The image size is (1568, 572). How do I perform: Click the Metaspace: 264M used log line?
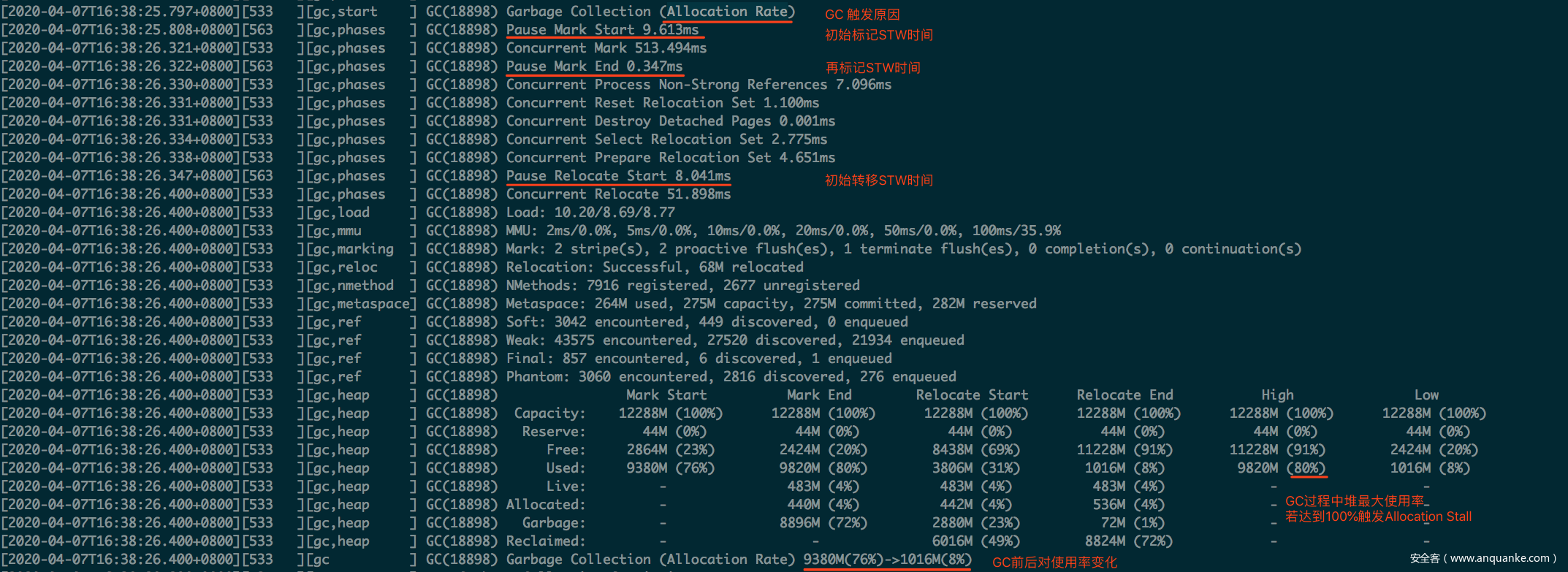pos(771,304)
